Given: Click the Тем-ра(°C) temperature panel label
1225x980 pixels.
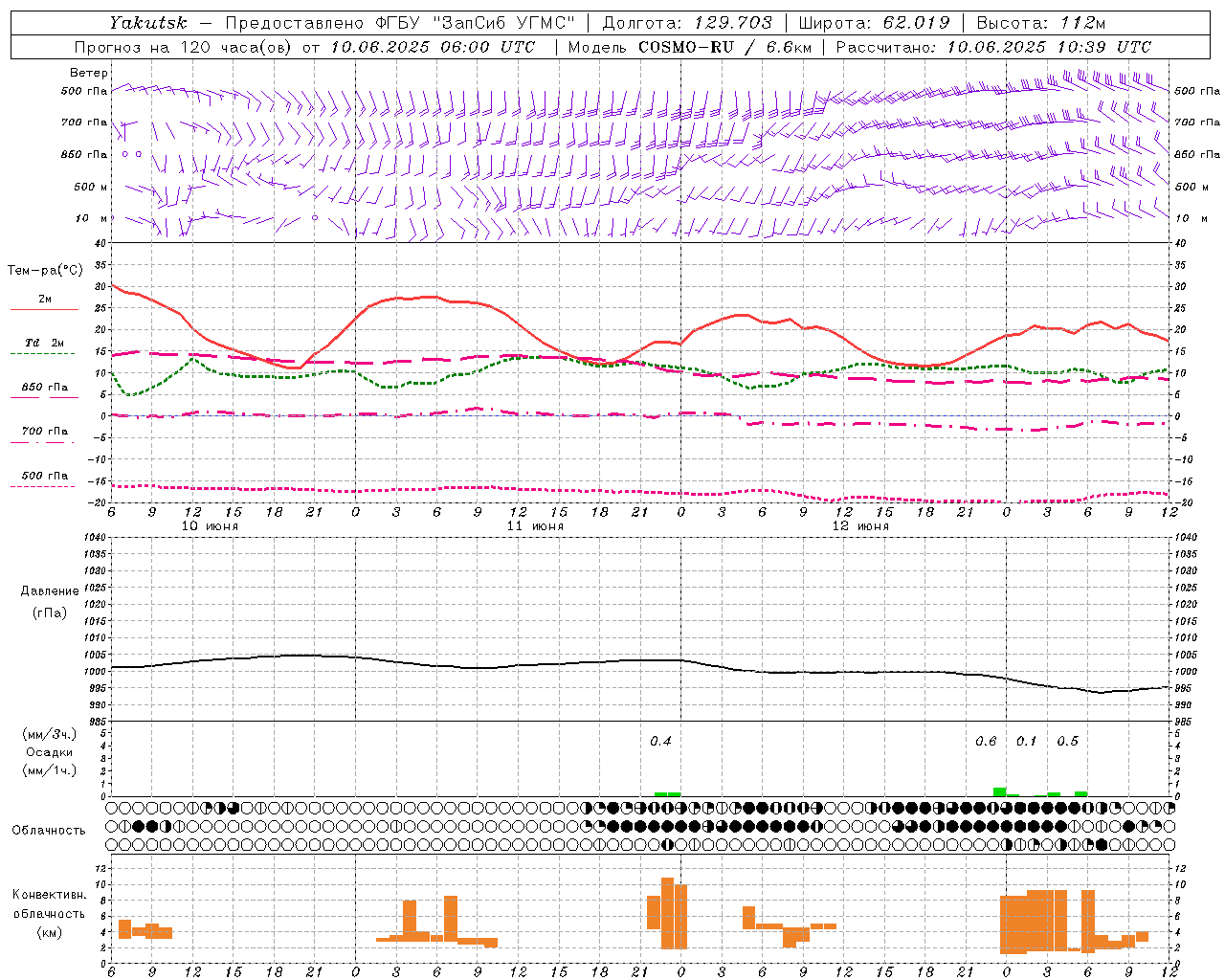Looking at the screenshot, I should (45, 271).
